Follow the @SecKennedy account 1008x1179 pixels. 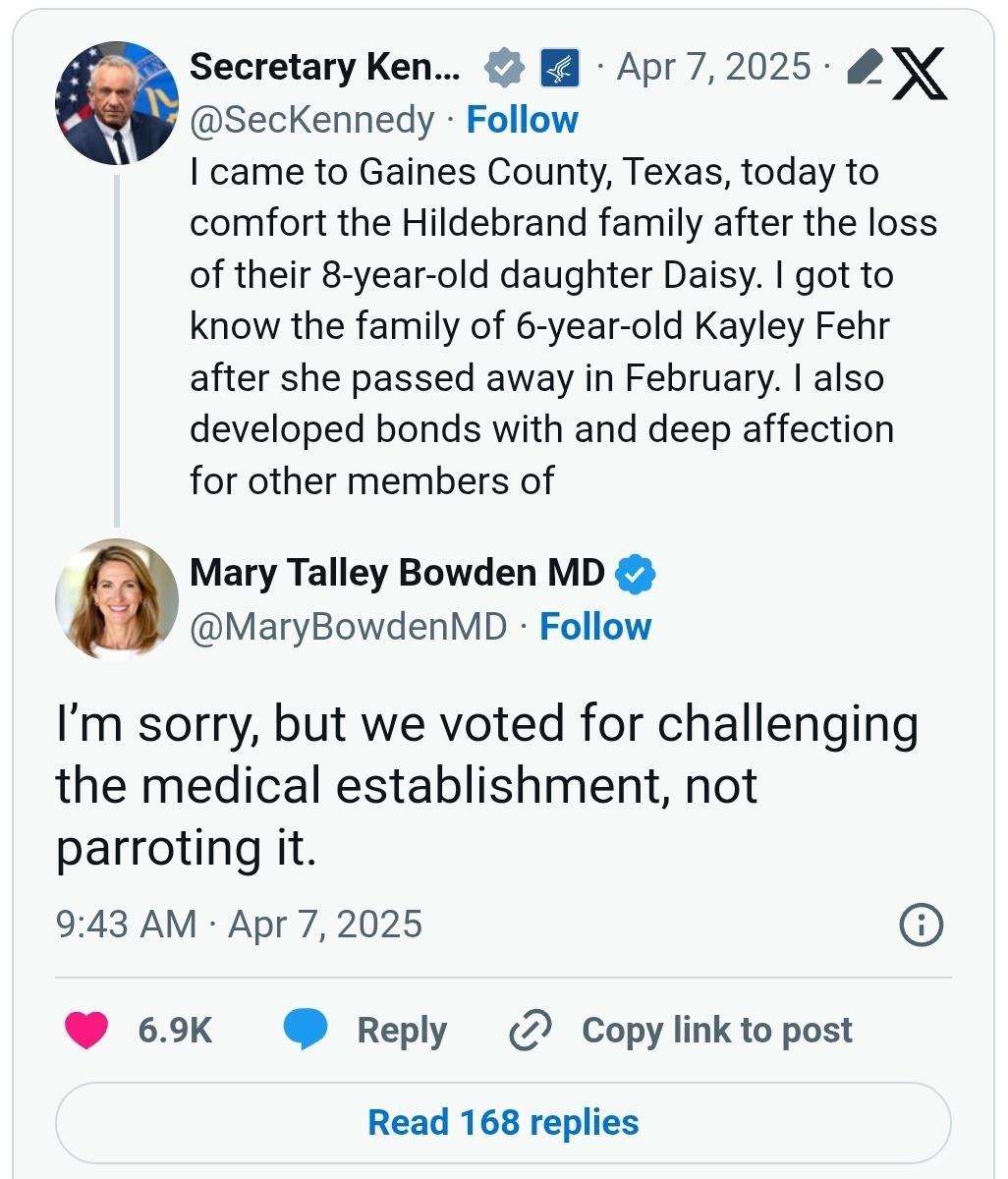[x=522, y=120]
